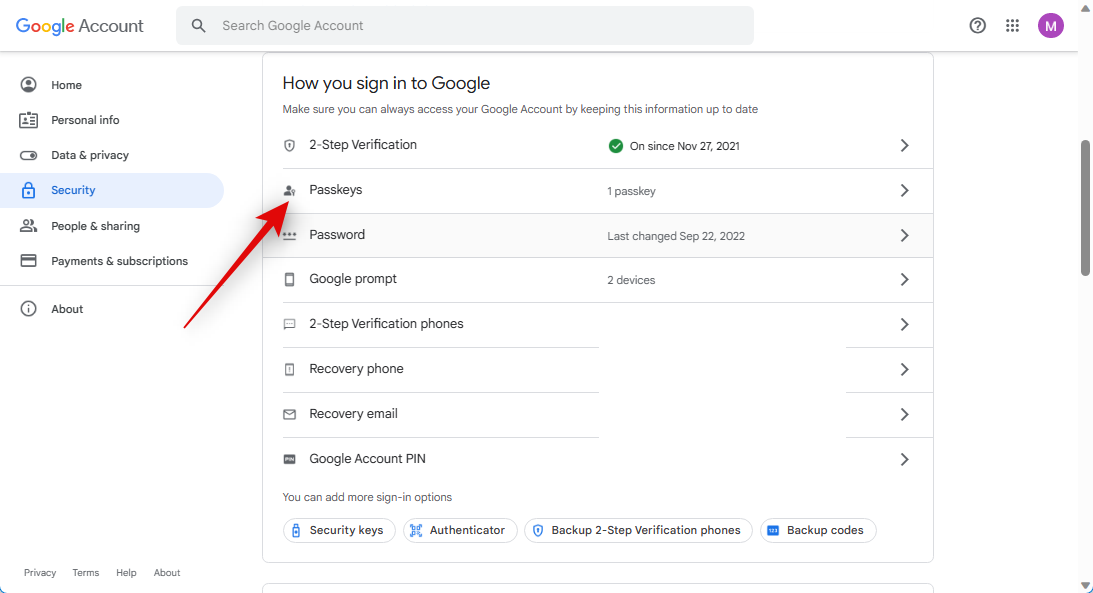The width and height of the screenshot is (1093, 593).
Task: Open the About footer link
Action: tap(167, 573)
